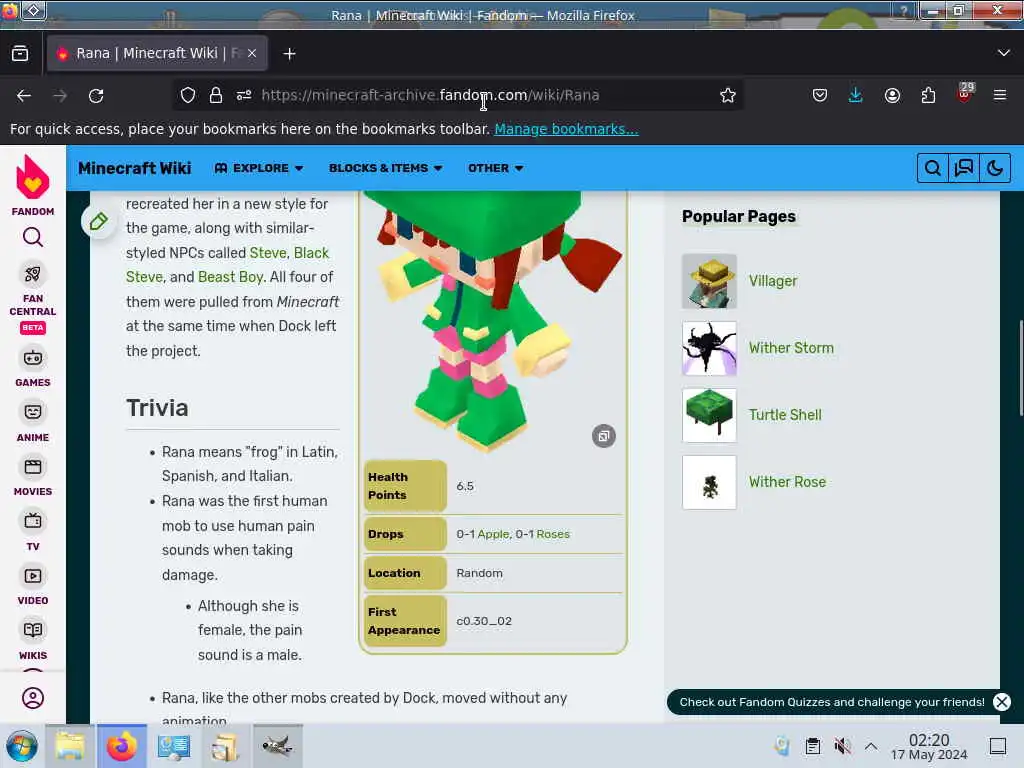
Task: Dismiss the Fandom Quizzes banner
Action: tap(1001, 702)
